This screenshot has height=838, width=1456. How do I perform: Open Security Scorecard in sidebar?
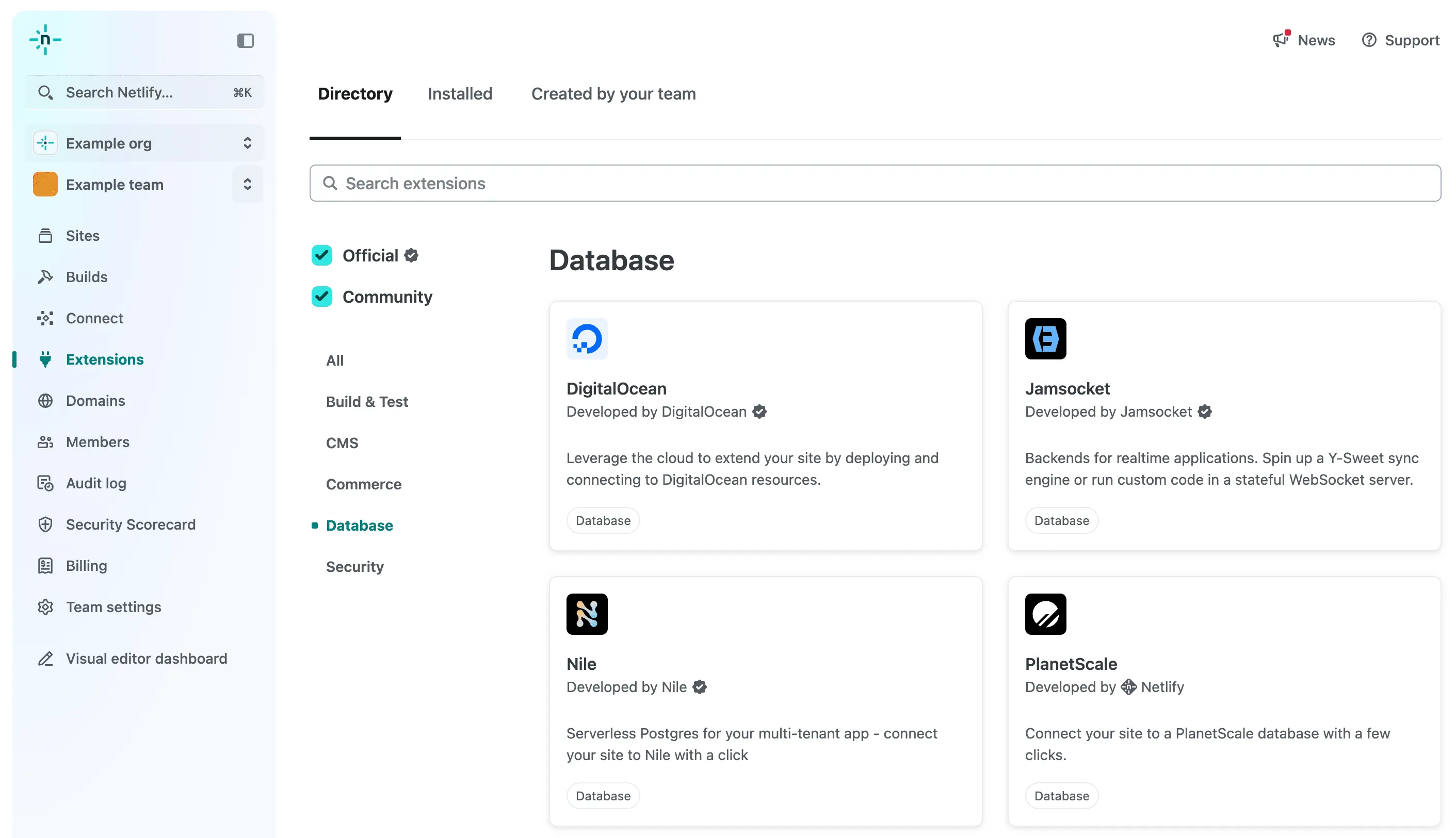point(131,525)
